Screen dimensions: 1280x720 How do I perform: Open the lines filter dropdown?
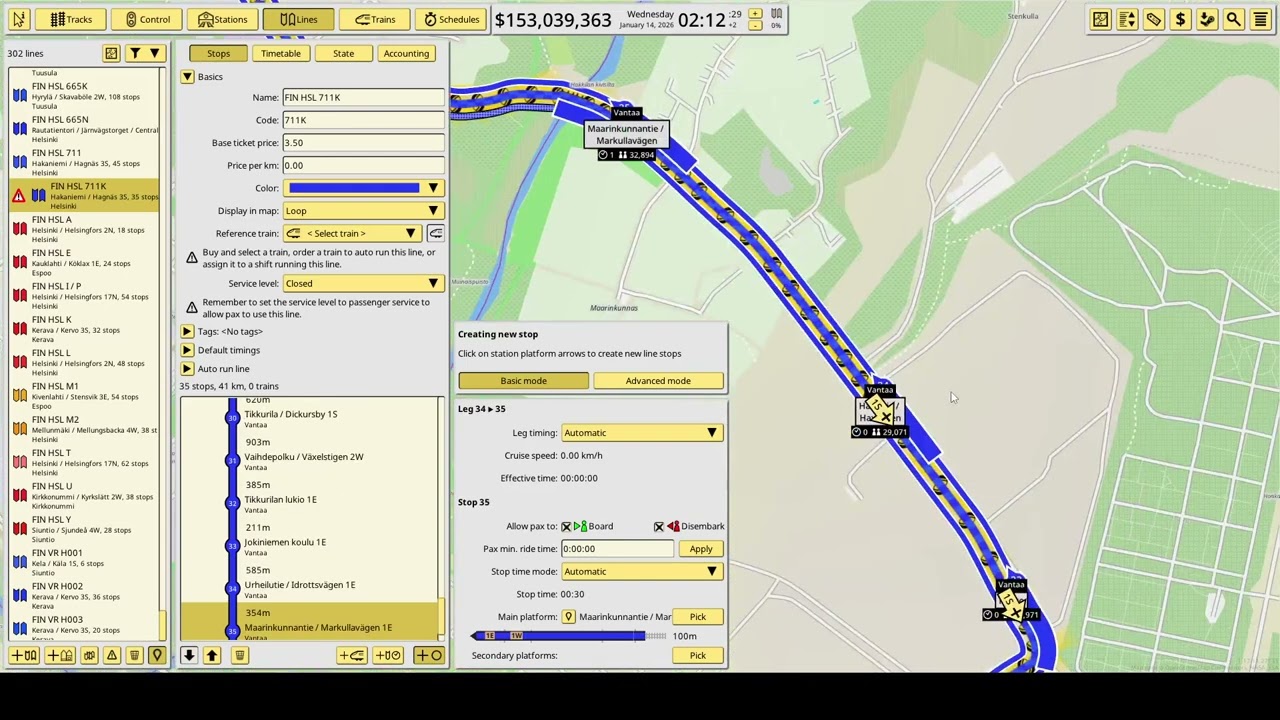(143, 53)
